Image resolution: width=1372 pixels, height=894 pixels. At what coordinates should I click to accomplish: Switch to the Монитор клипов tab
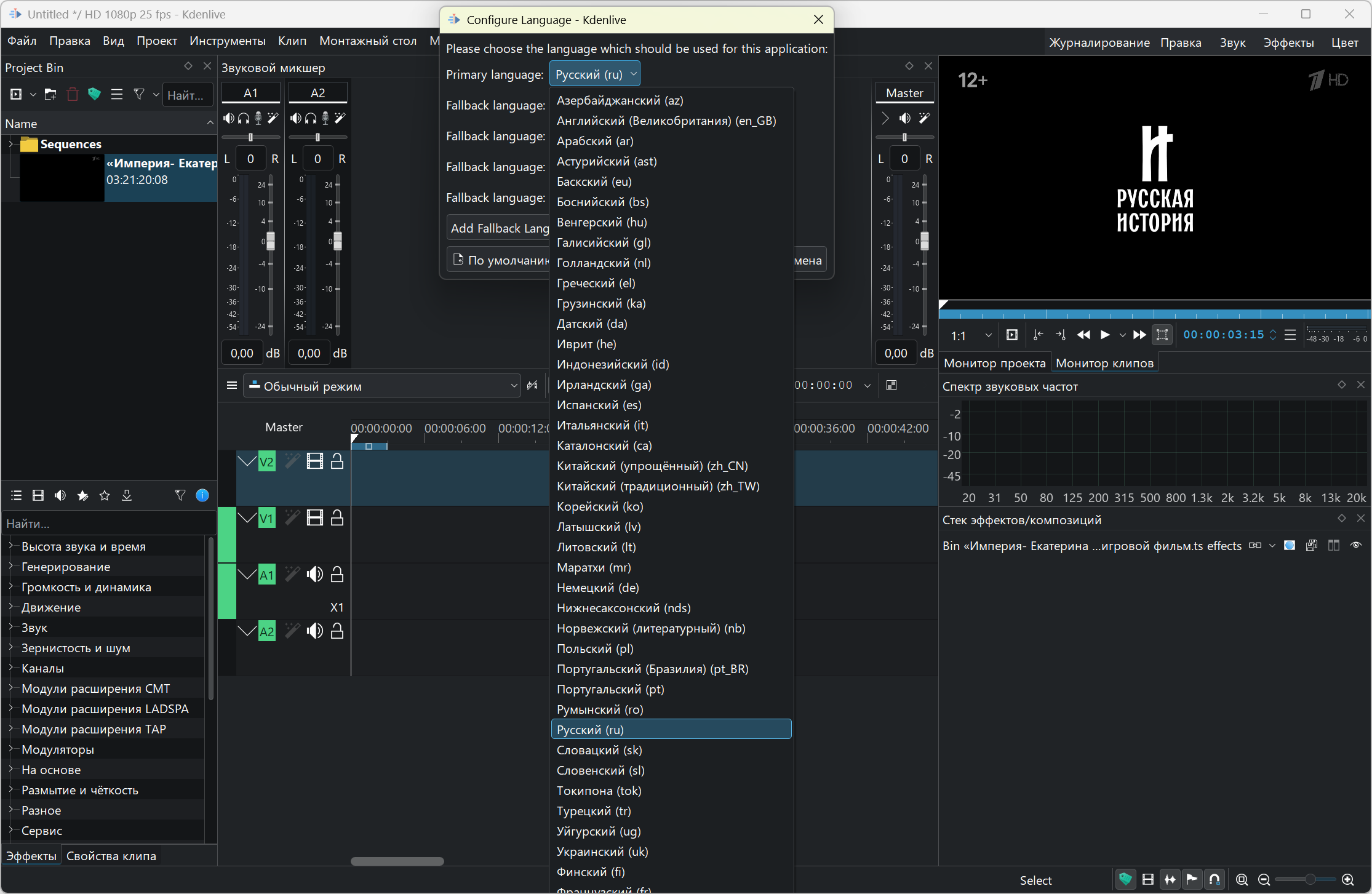(x=1104, y=363)
